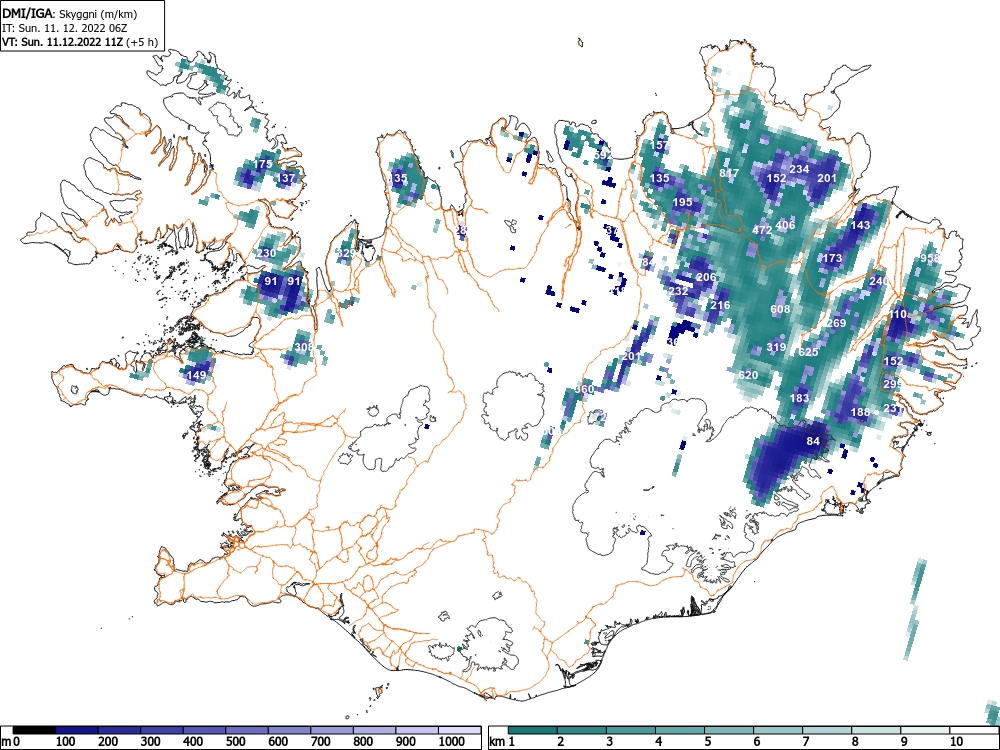Click the visibility value 625

808,352
